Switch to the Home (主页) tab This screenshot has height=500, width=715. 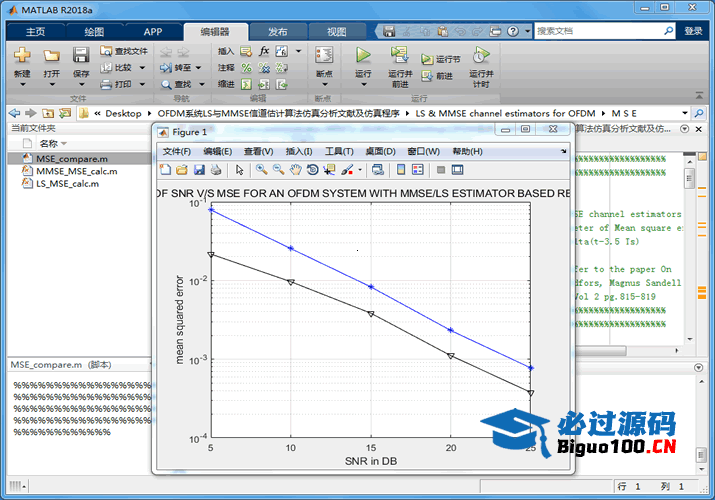click(x=35, y=31)
